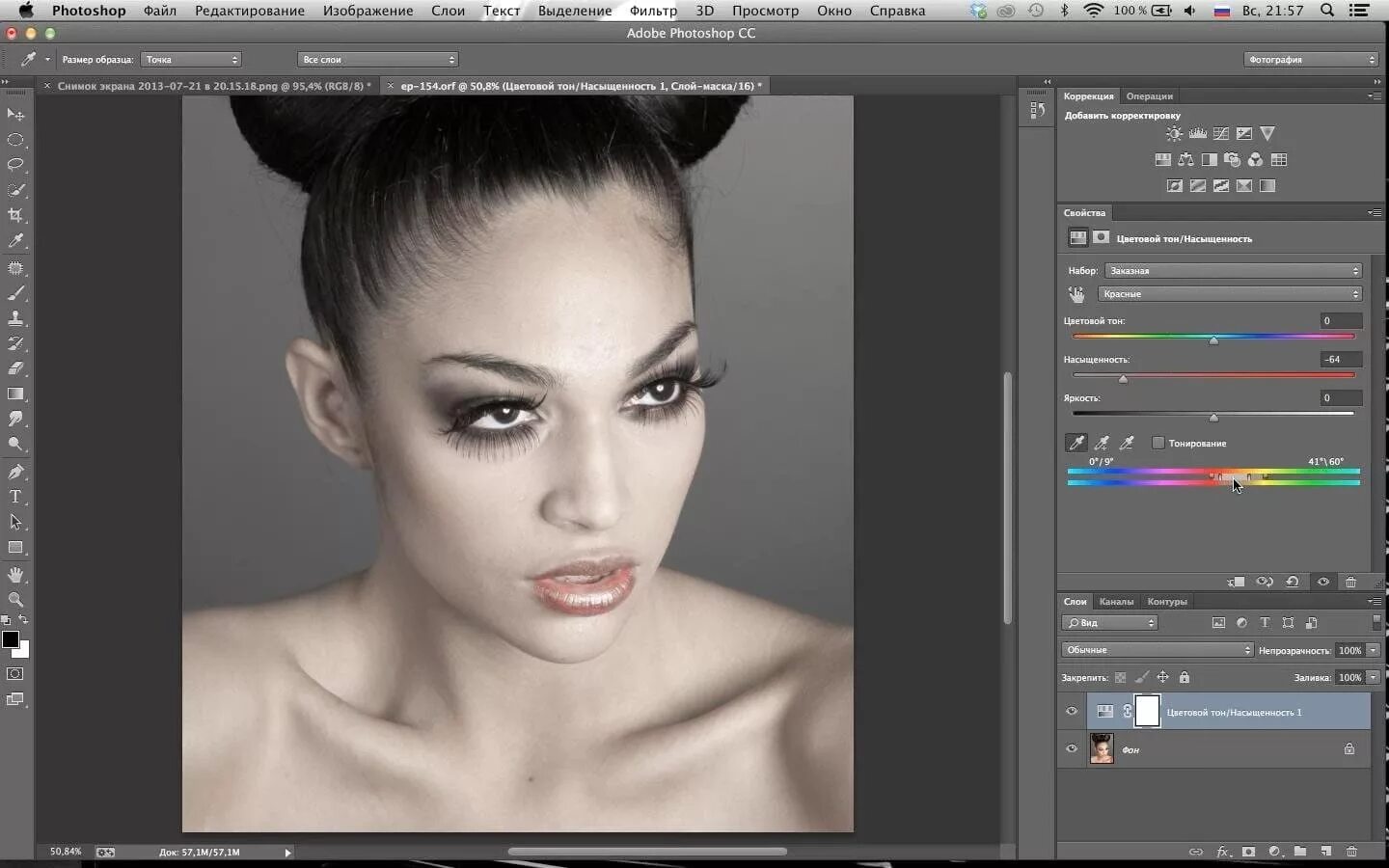Screen dimensions: 1389x868
Task: Add an Exposure adjustment
Action: pos(1244,134)
